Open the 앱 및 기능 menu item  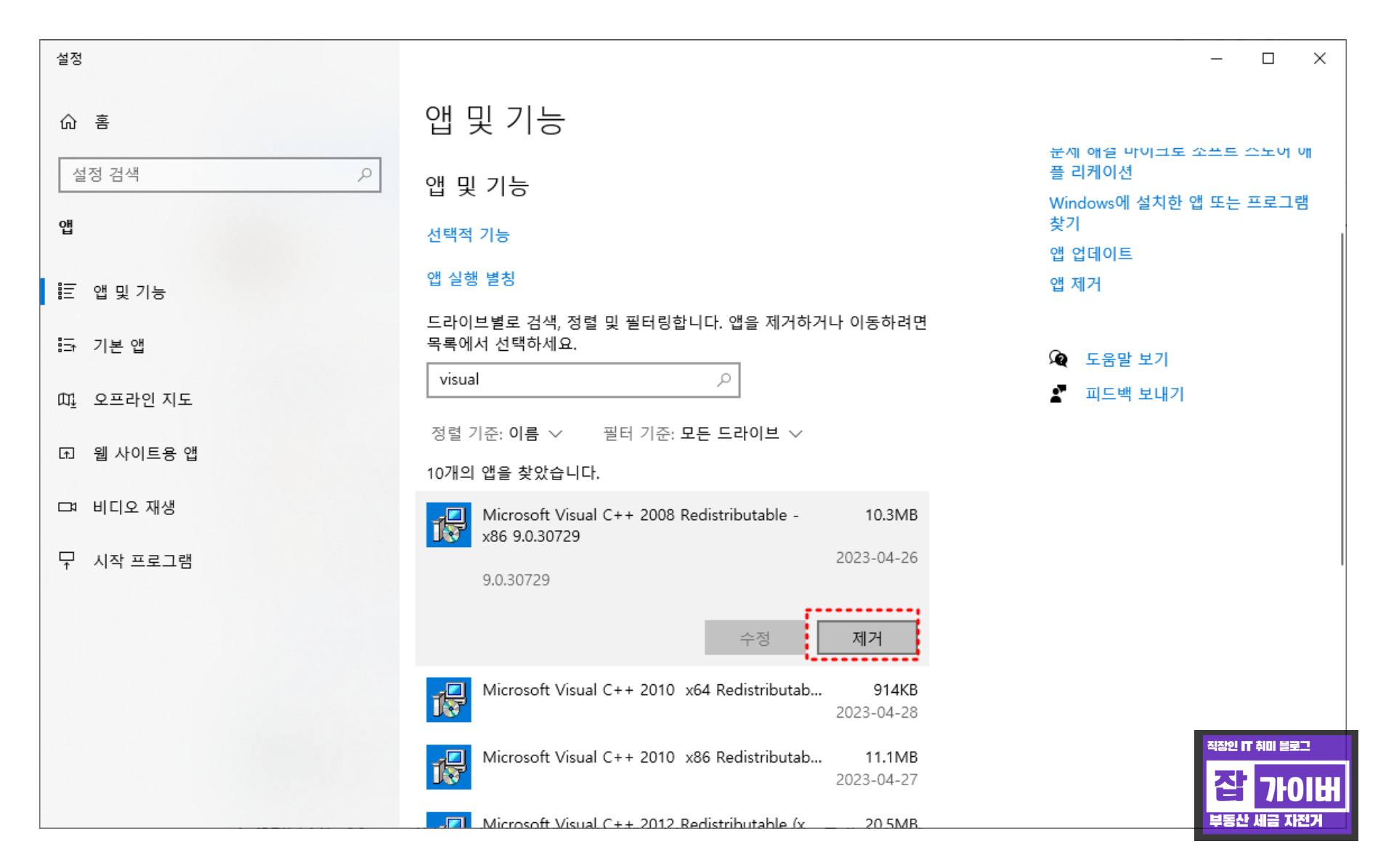[x=219, y=291]
